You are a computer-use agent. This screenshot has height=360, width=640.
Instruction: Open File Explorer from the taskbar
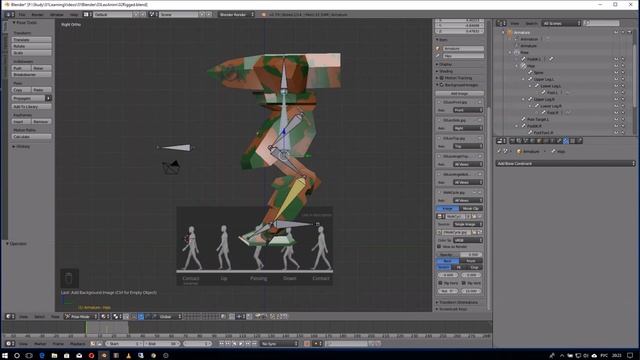pos(54,356)
